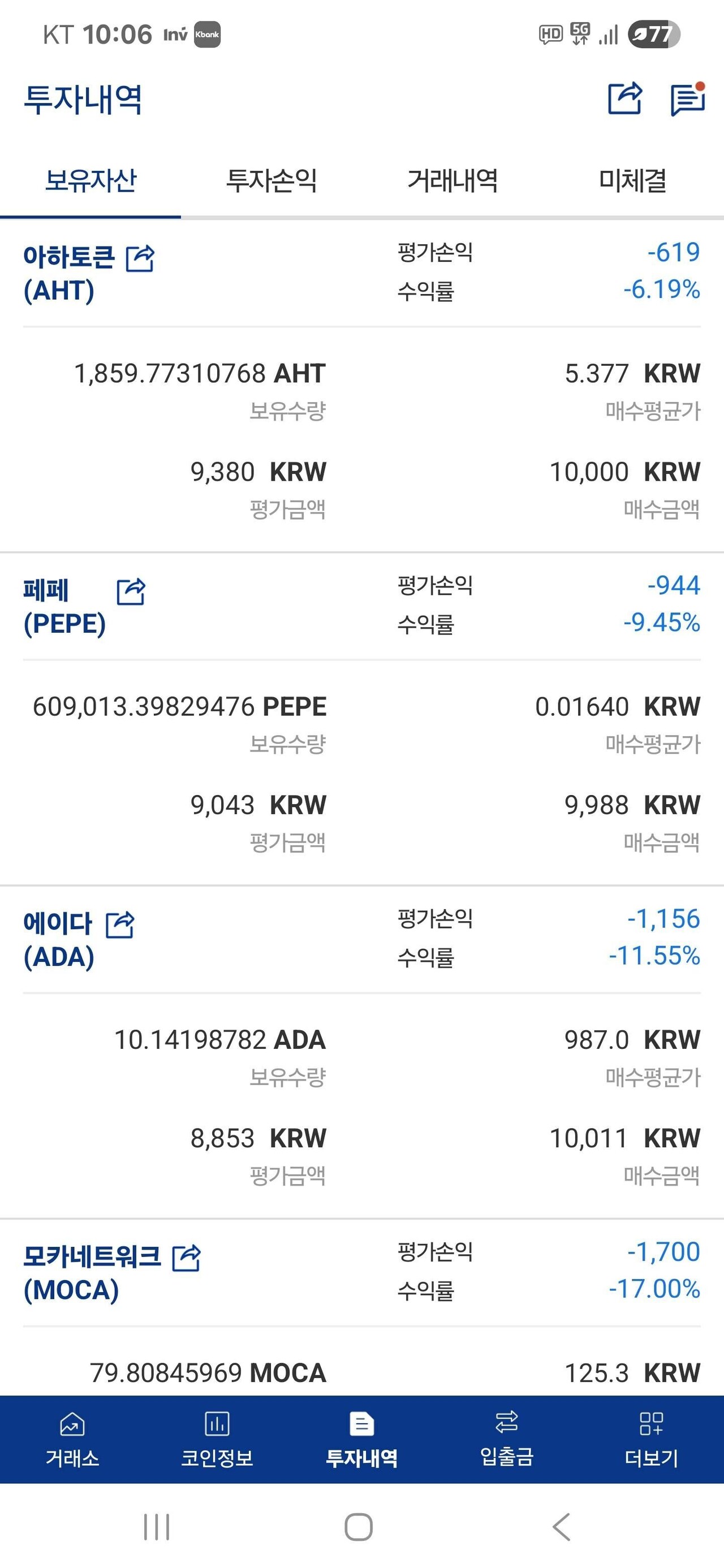Tap the share icon next to 에이다
This screenshot has width=724, height=1568.
click(x=120, y=925)
